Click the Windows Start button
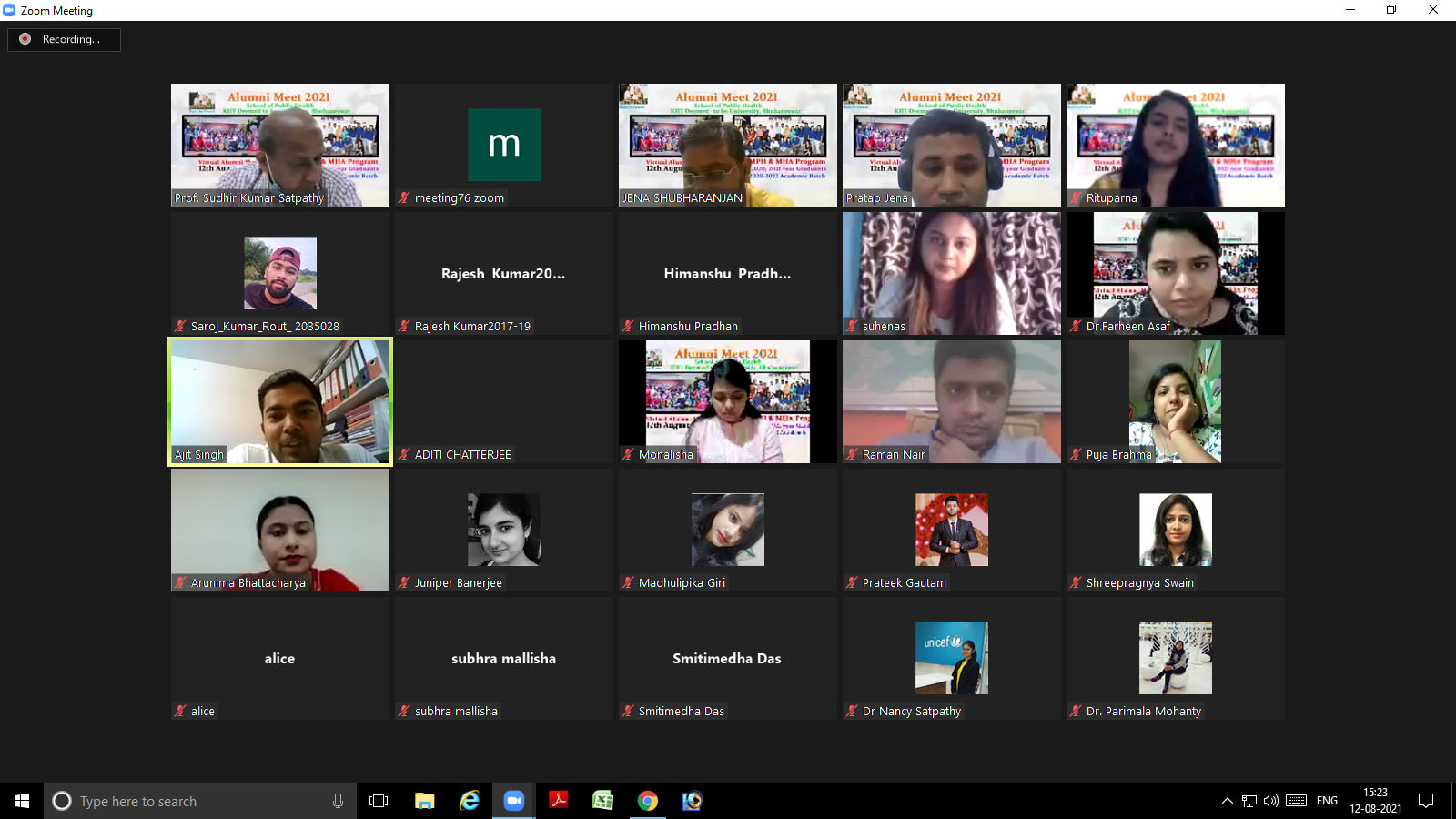 pos(22,801)
